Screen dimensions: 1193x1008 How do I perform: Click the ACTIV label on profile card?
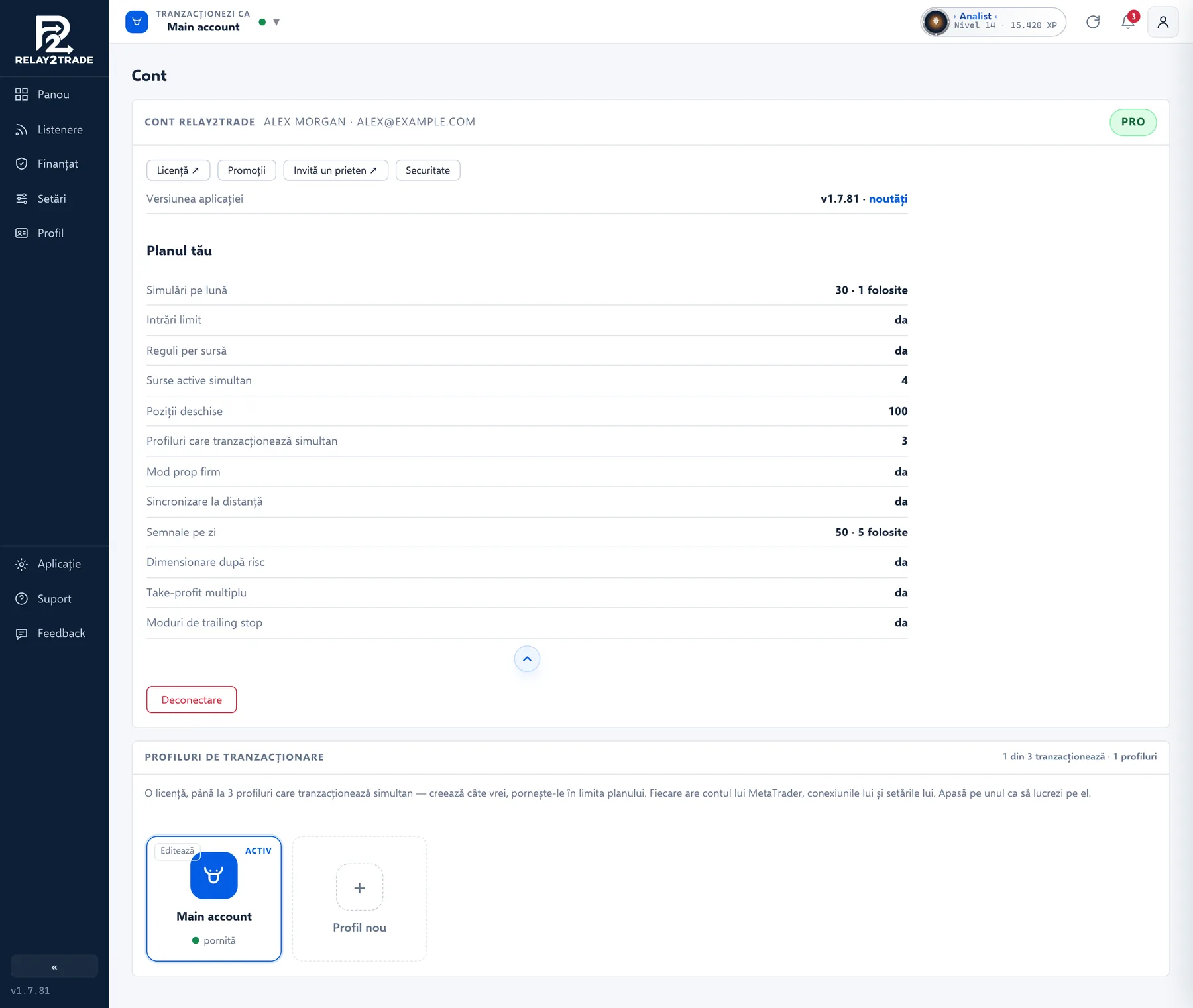click(x=258, y=851)
